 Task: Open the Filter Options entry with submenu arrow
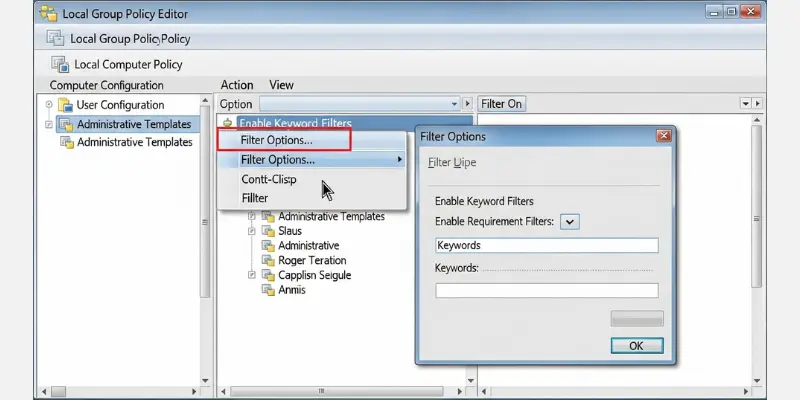pyautogui.click(x=312, y=160)
